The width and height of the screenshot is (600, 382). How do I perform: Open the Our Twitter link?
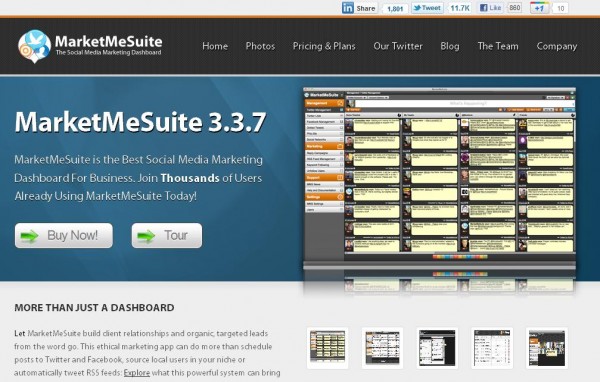coord(398,46)
